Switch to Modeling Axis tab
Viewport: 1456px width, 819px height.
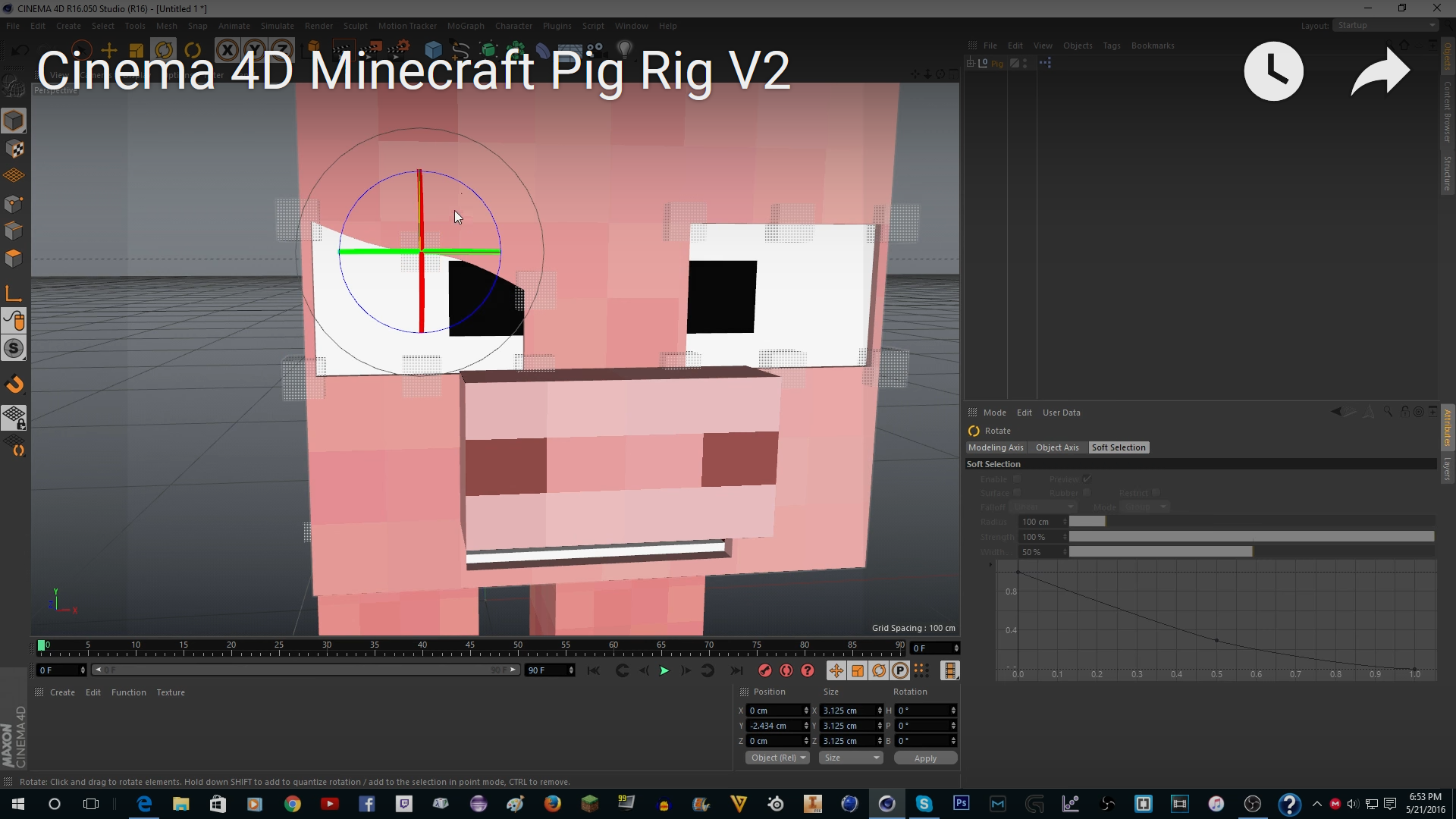pos(996,447)
